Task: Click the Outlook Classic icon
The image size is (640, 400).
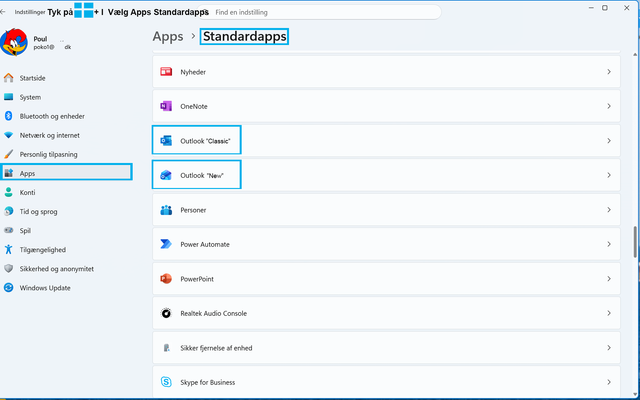Action: coord(166,141)
